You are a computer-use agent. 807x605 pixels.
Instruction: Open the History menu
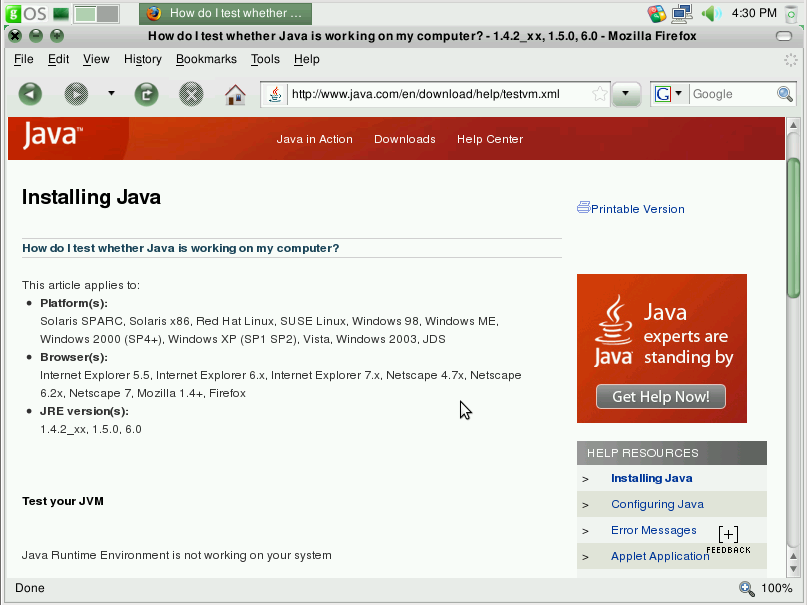tap(143, 59)
